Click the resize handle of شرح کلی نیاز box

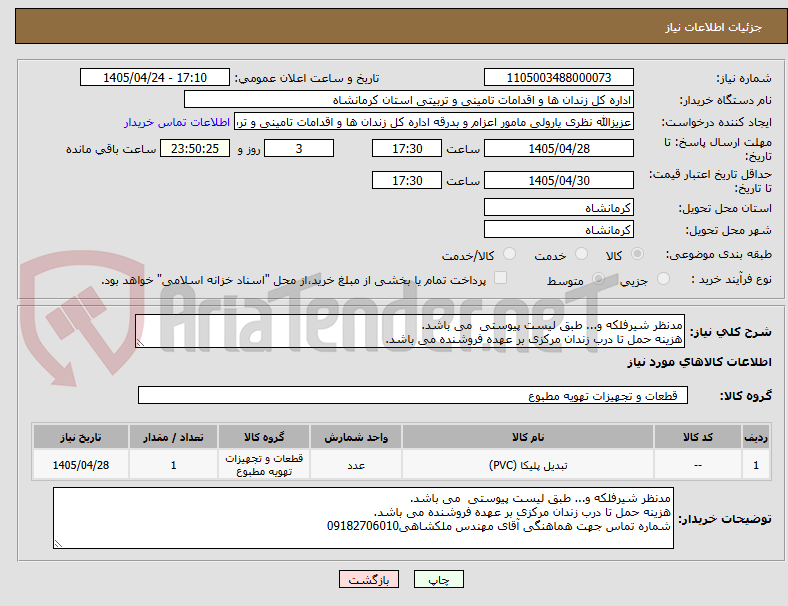pos(140,343)
